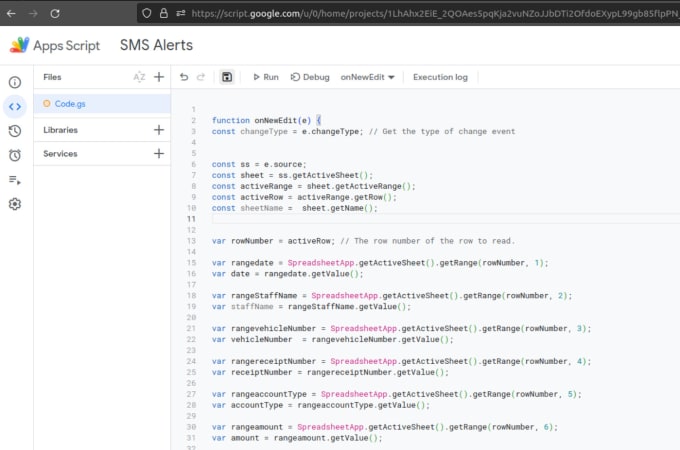Click the Files panel header
The image size is (680, 450).
point(52,77)
